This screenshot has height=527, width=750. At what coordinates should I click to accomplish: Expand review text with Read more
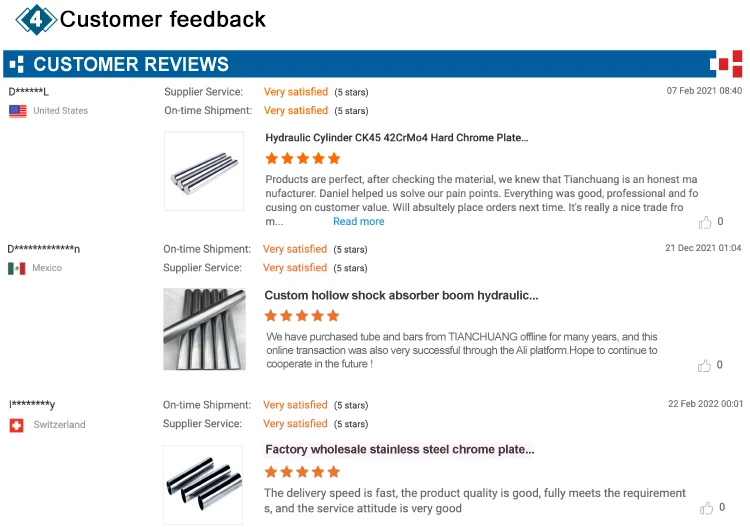[x=358, y=222]
